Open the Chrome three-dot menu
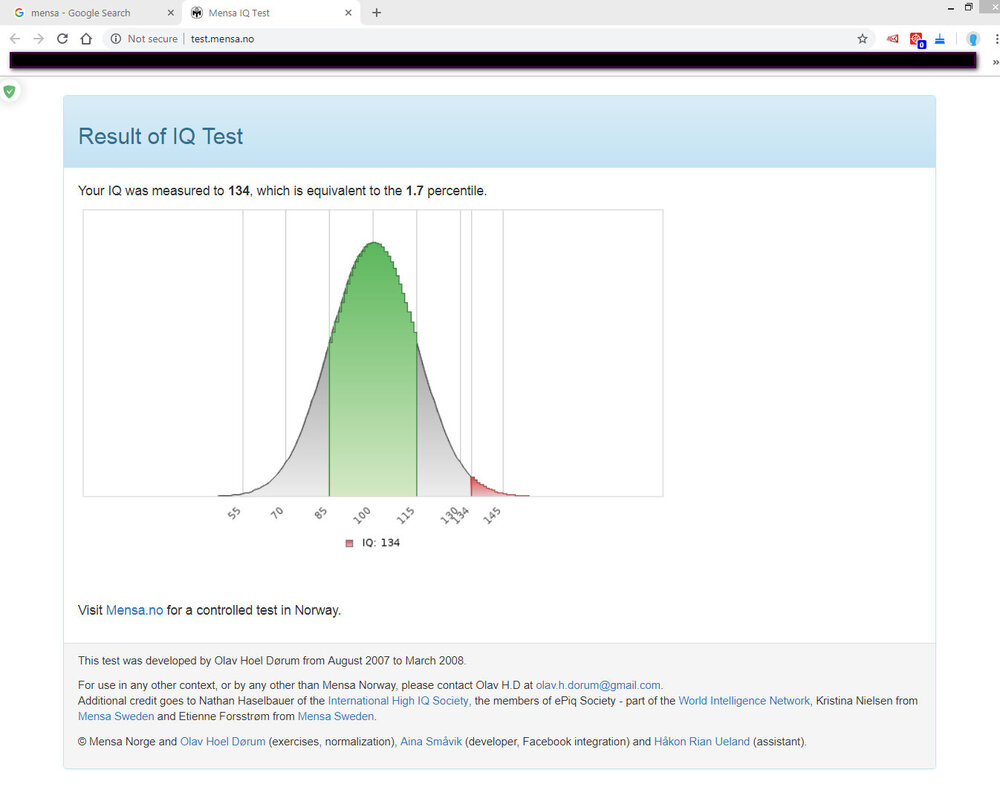 [x=996, y=39]
